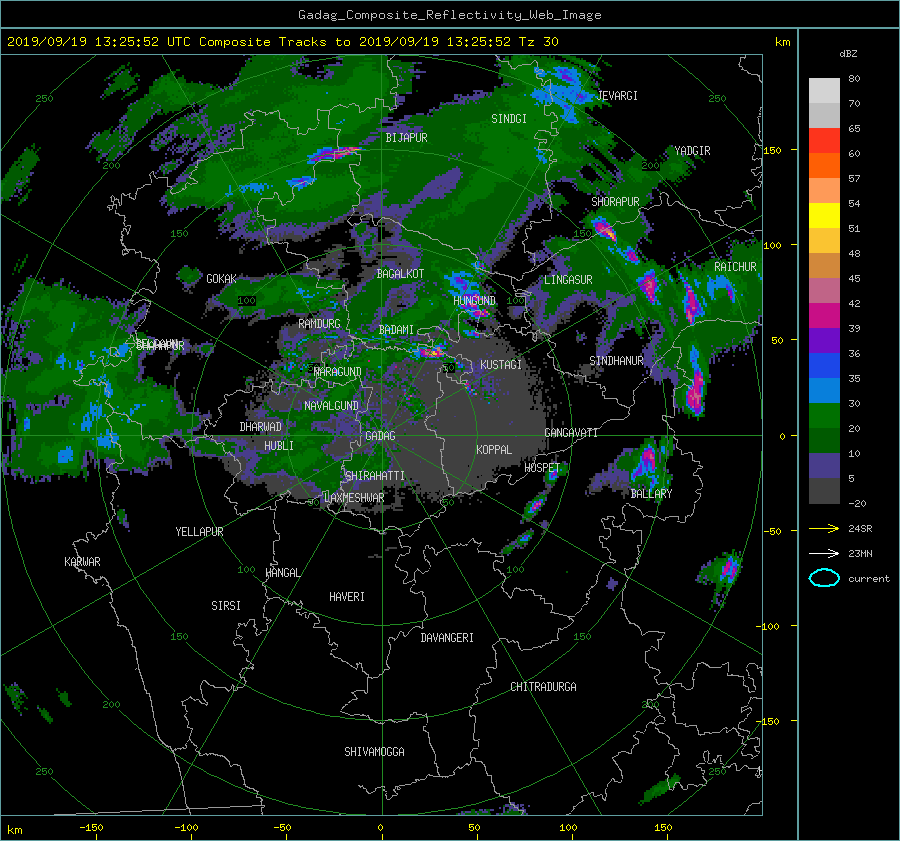This screenshot has width=900, height=841.
Task: Click the BAGALKOT city label
Action: point(400,274)
